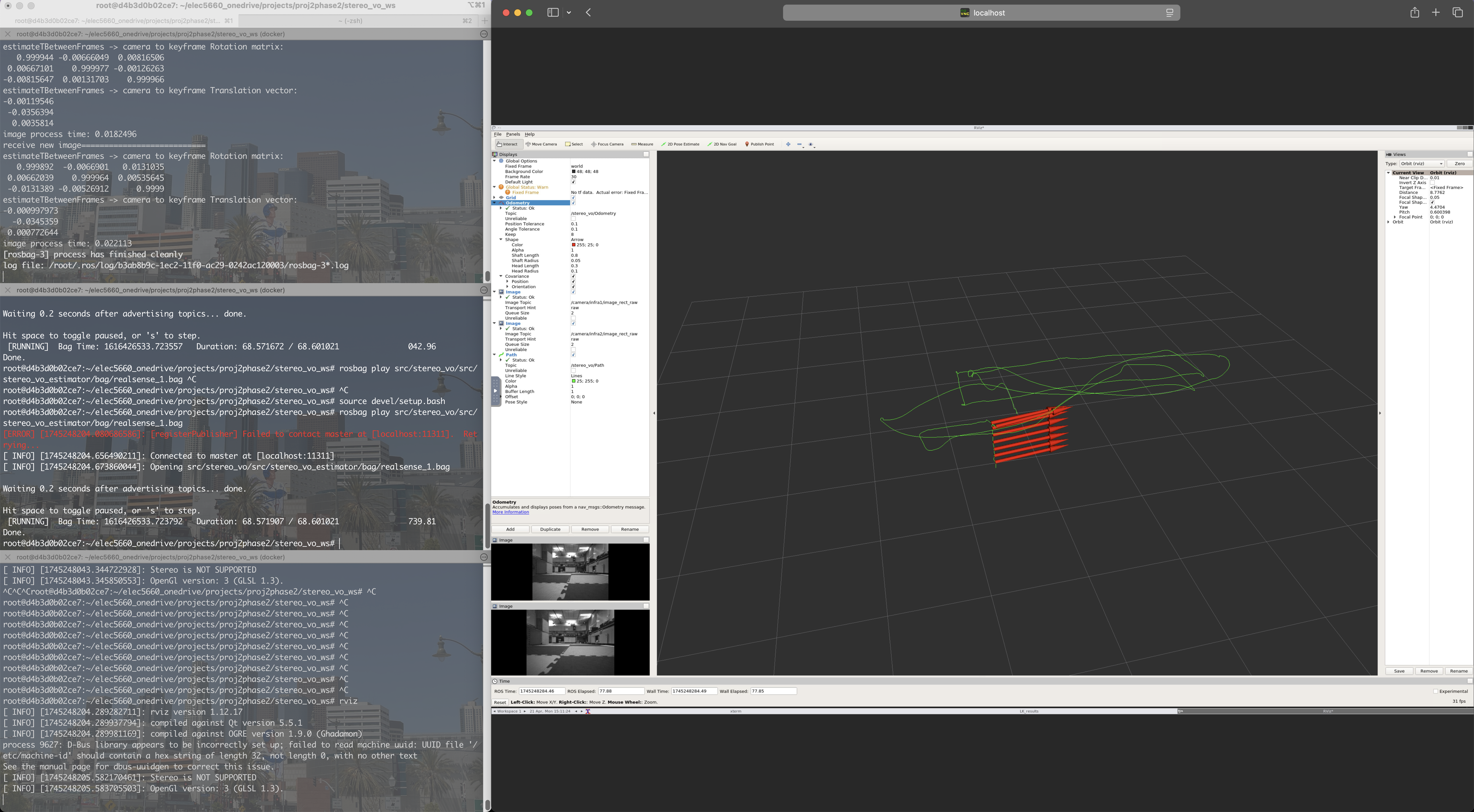This screenshot has width=1474, height=812.
Task: Pick the Measure tool
Action: [642, 144]
